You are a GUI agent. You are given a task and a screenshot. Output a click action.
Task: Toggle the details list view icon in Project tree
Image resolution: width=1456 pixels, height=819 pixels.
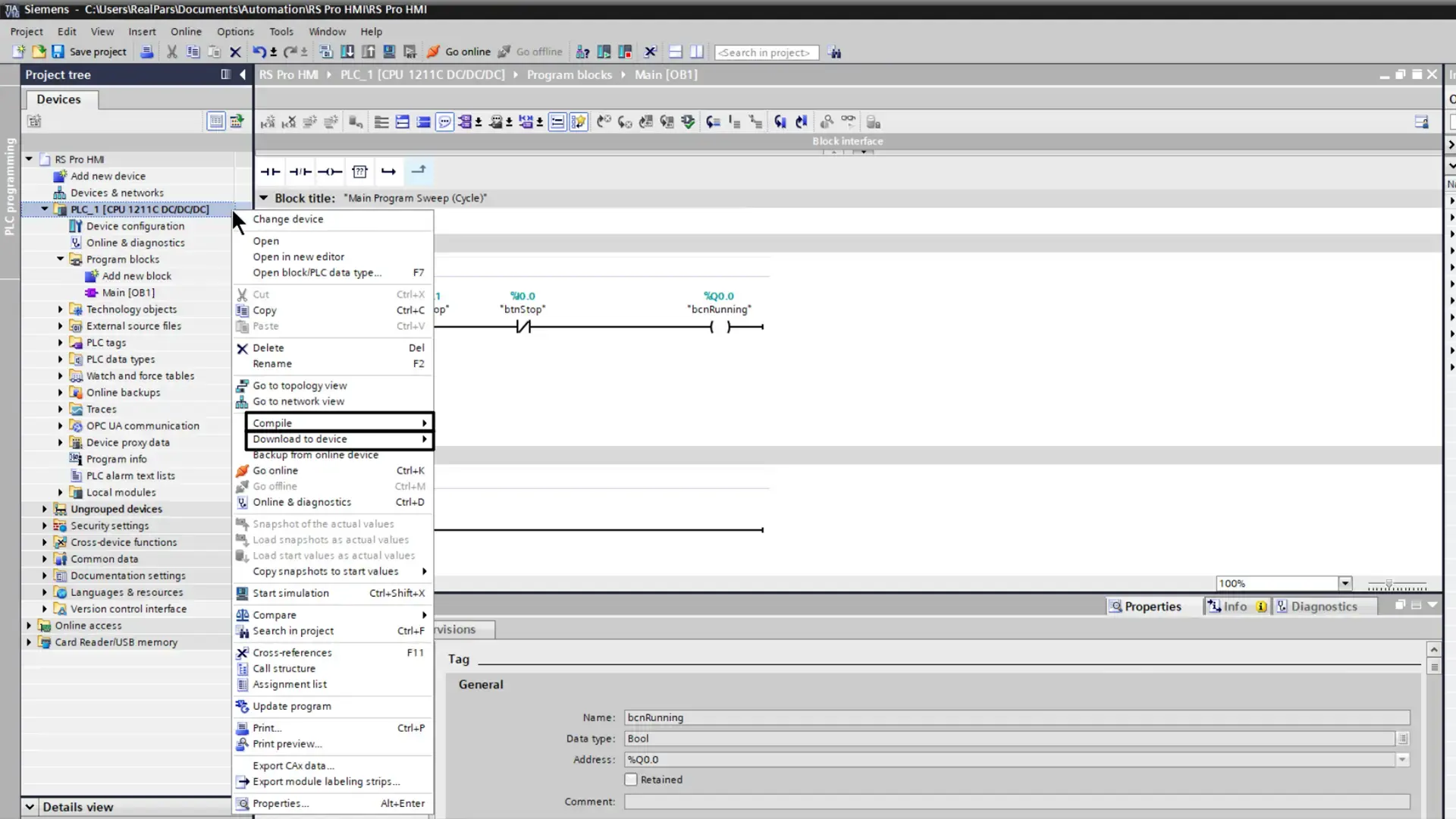pyautogui.click(x=216, y=121)
